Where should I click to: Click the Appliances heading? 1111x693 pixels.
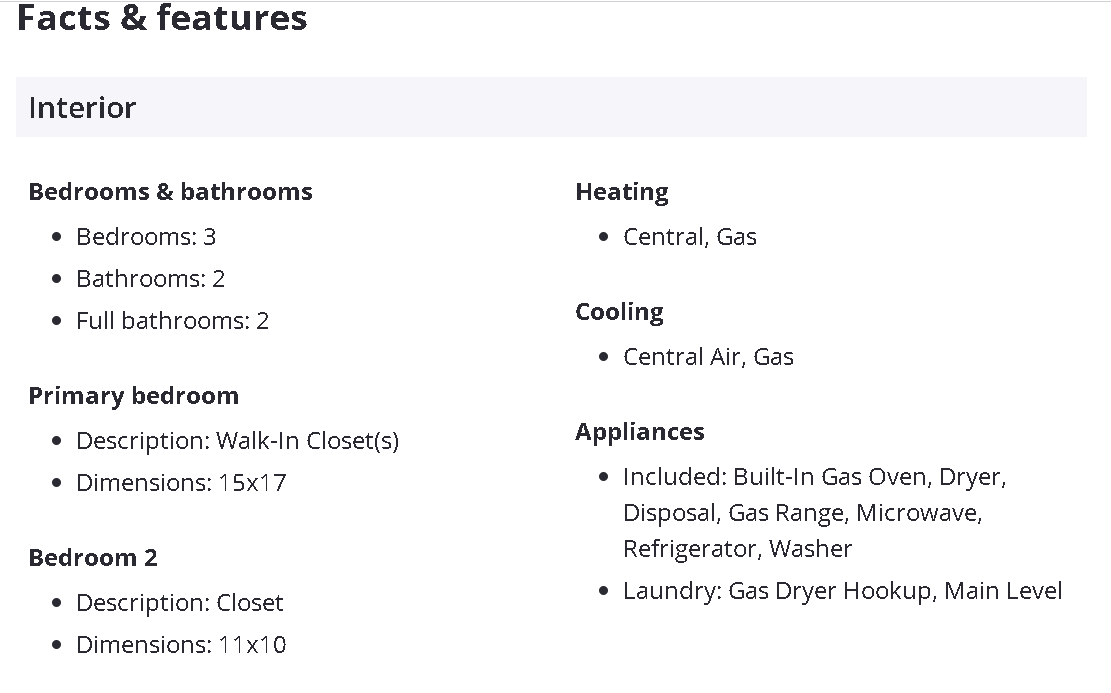pos(639,432)
